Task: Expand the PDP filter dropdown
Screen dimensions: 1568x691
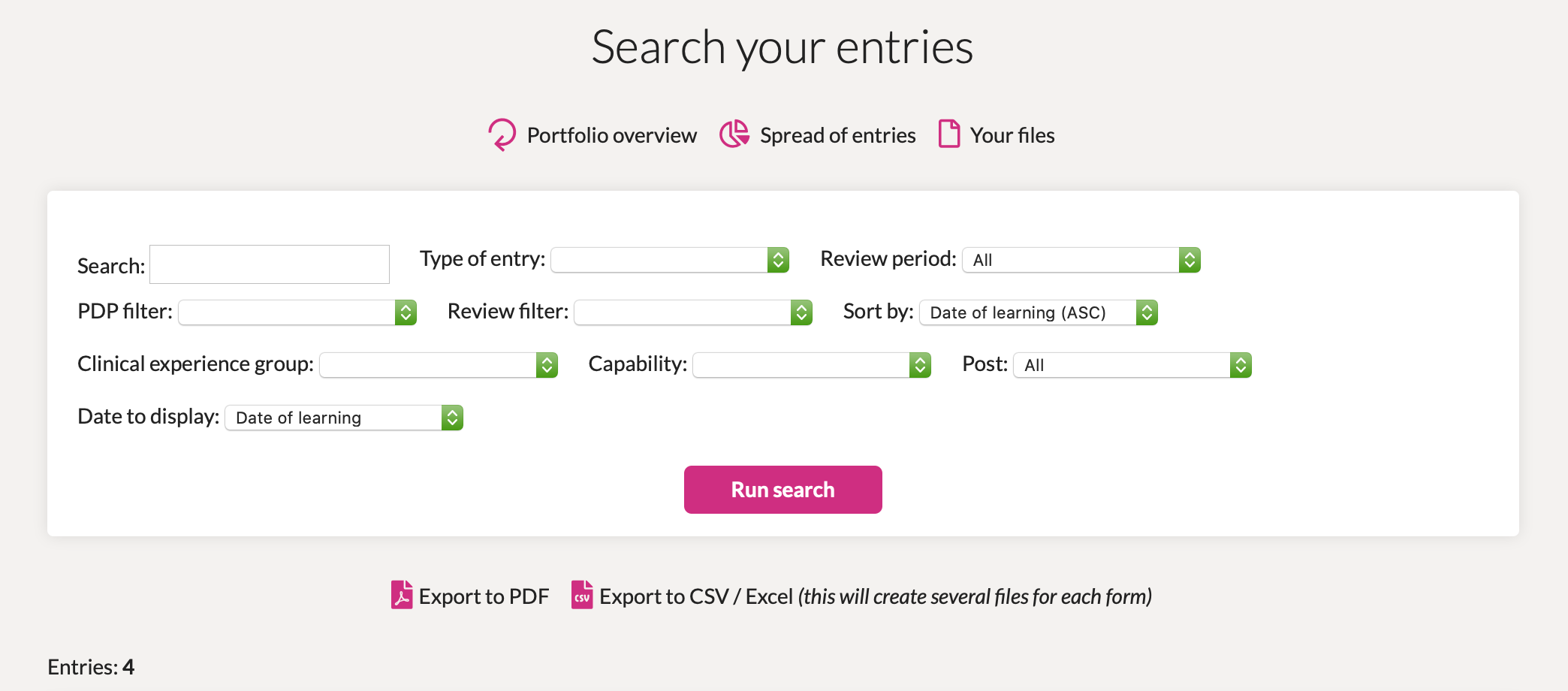Action: pyautogui.click(x=297, y=312)
